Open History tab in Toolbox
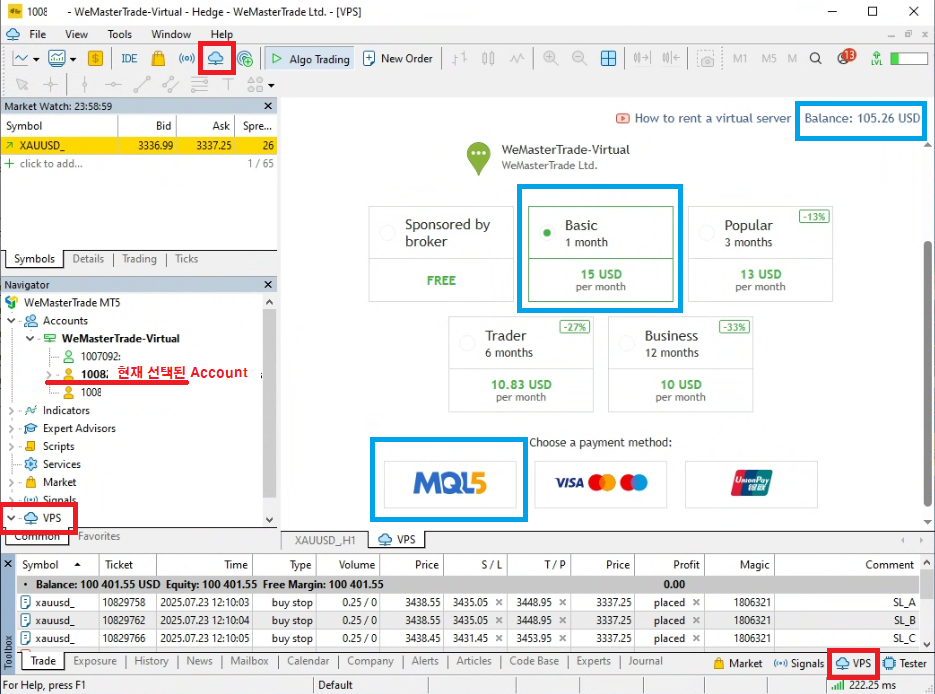935x694 pixels. (x=151, y=661)
